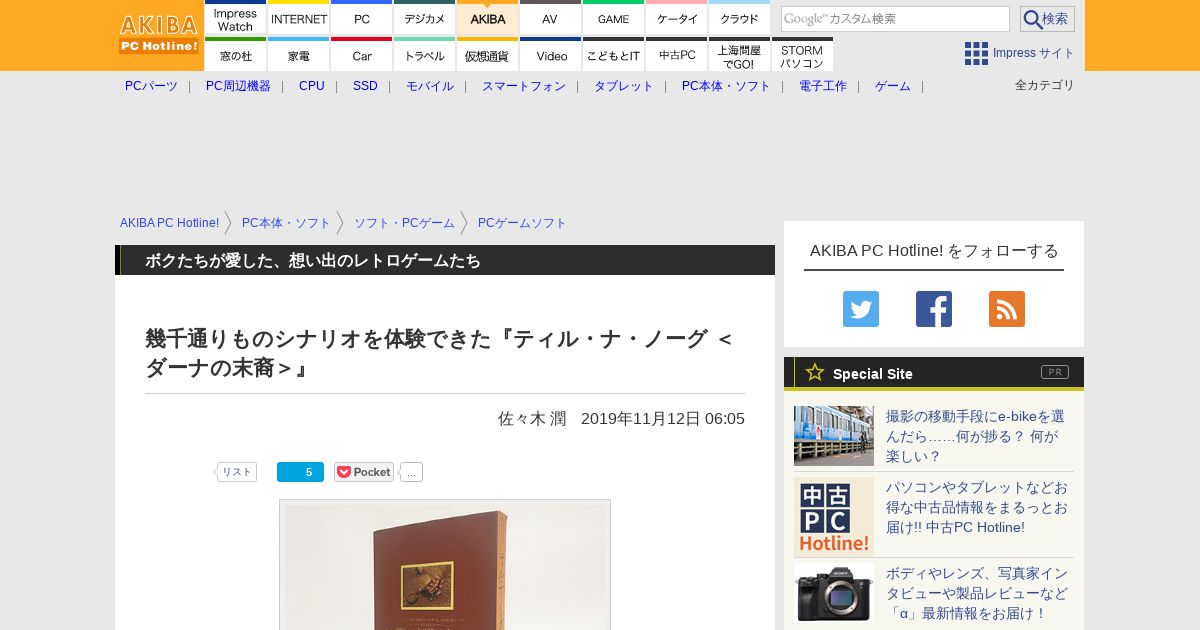Click PCゲームソフト breadcrumb link
This screenshot has width=1200, height=630.
point(522,223)
